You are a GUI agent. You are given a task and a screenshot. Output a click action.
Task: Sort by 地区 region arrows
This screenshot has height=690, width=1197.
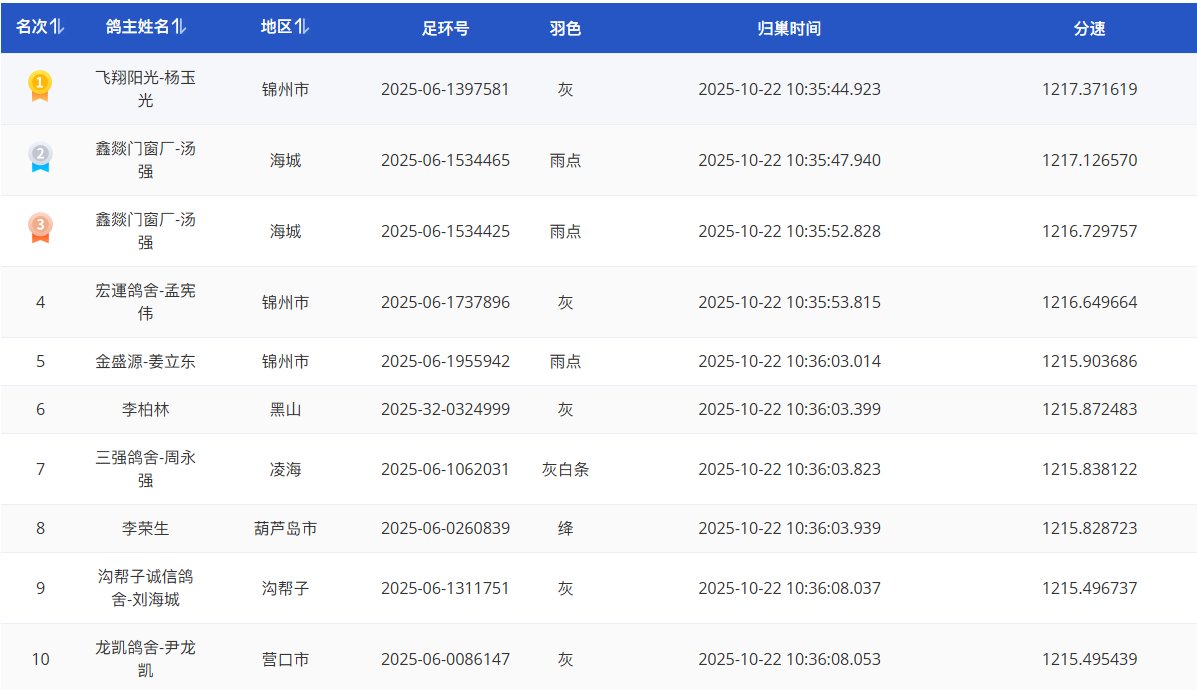tap(302, 28)
